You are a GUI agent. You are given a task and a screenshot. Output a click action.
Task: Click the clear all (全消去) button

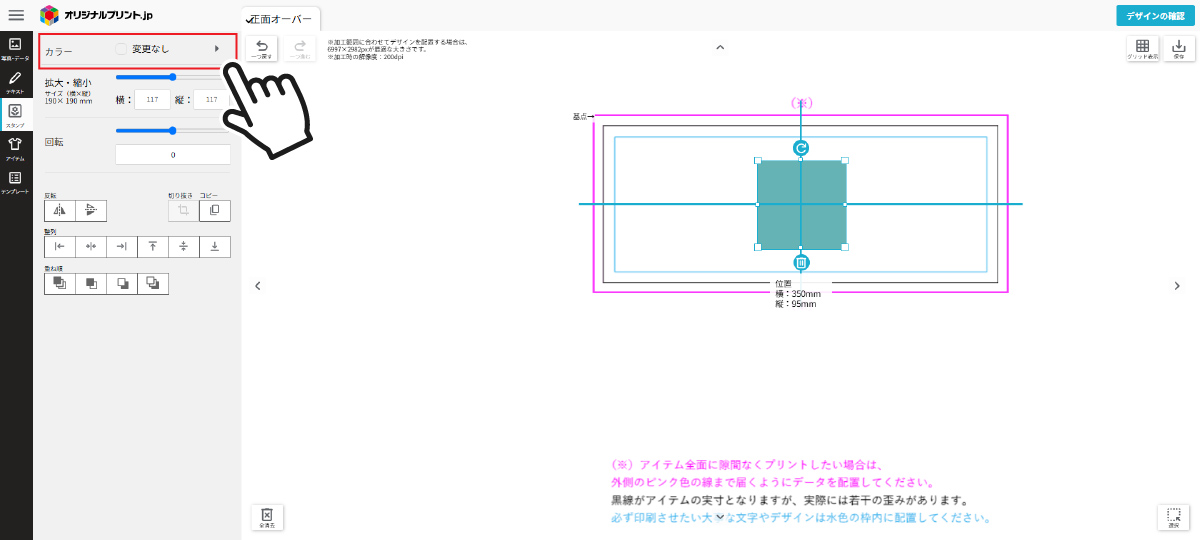(267, 516)
